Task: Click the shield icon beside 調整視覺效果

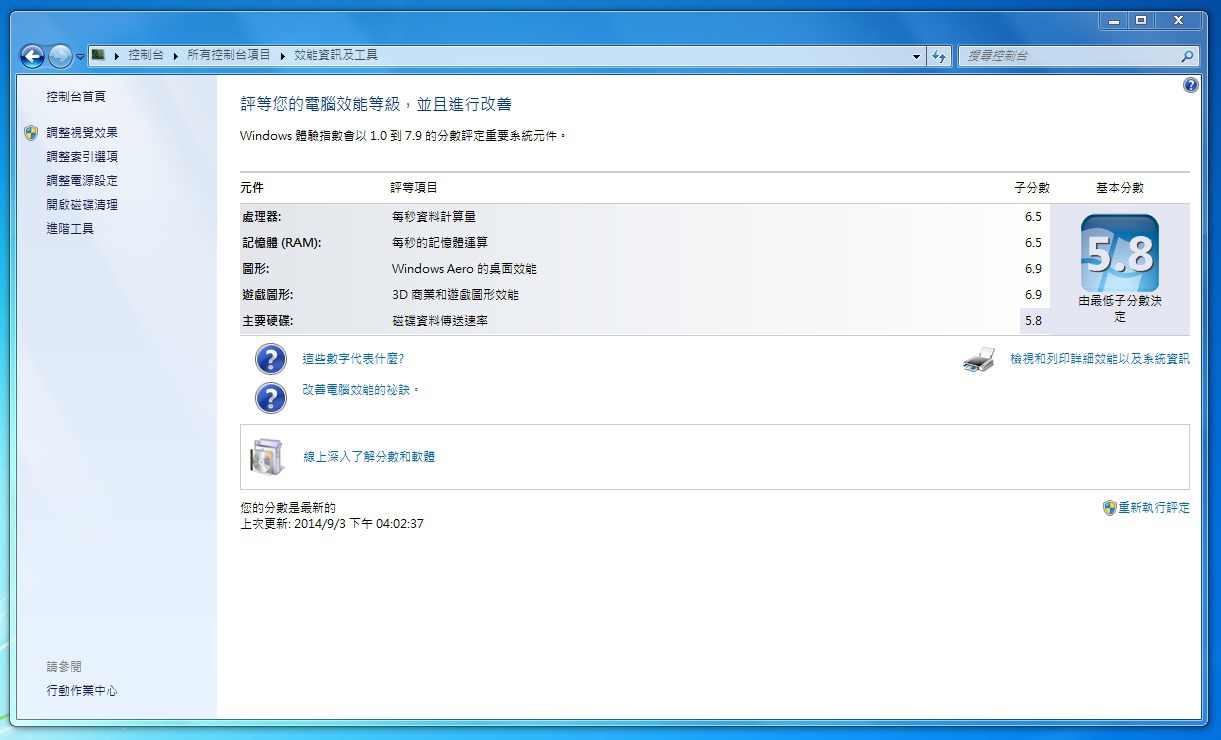Action: coord(31,133)
